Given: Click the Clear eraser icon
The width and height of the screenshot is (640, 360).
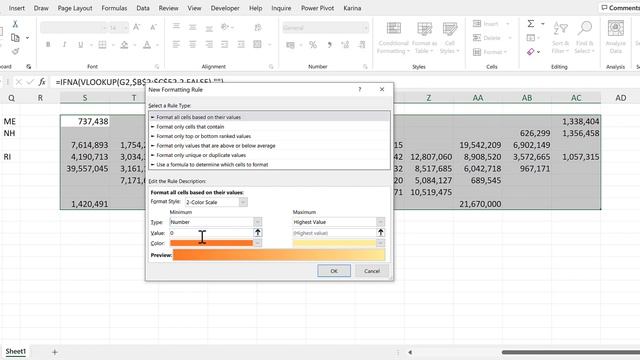Looking at the screenshot, I should pyautogui.click(x=531, y=52).
